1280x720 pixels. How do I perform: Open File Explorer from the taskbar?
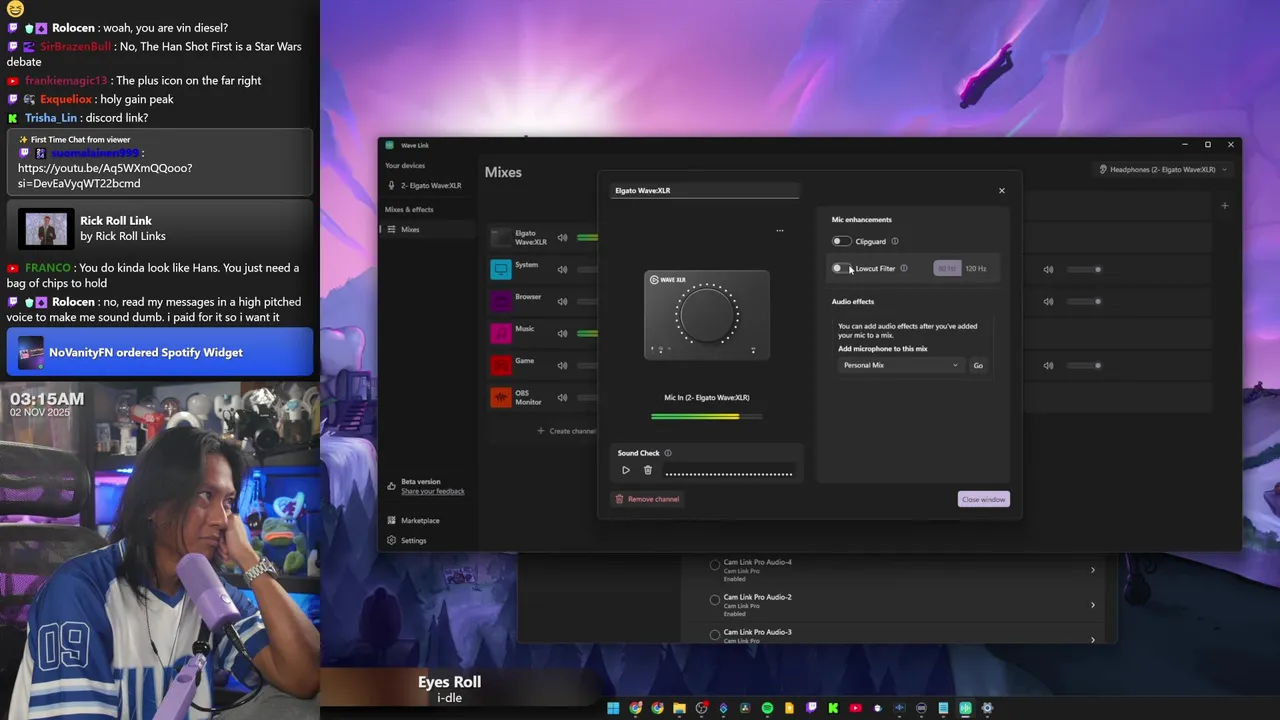[679, 708]
